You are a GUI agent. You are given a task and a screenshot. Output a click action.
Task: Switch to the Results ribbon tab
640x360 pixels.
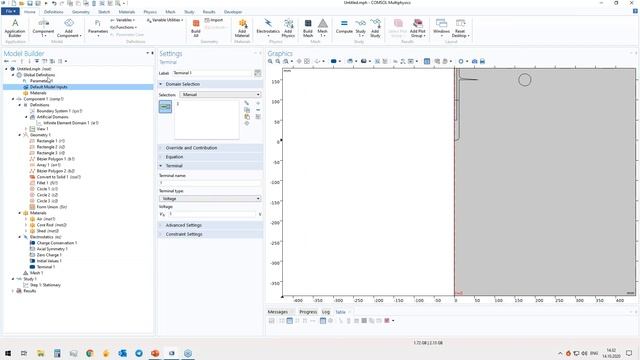tap(209, 12)
